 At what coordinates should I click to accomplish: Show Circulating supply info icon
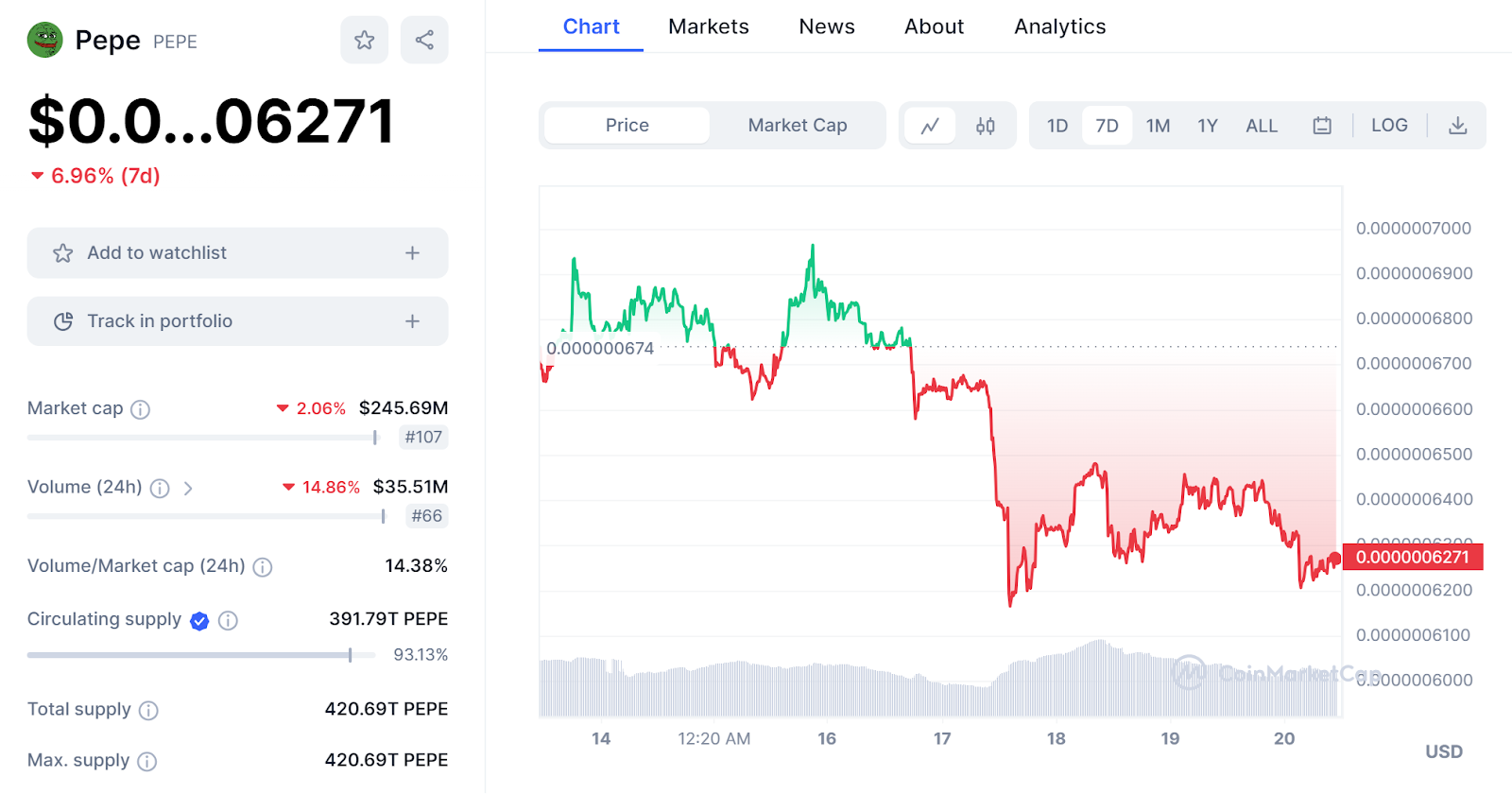(228, 621)
